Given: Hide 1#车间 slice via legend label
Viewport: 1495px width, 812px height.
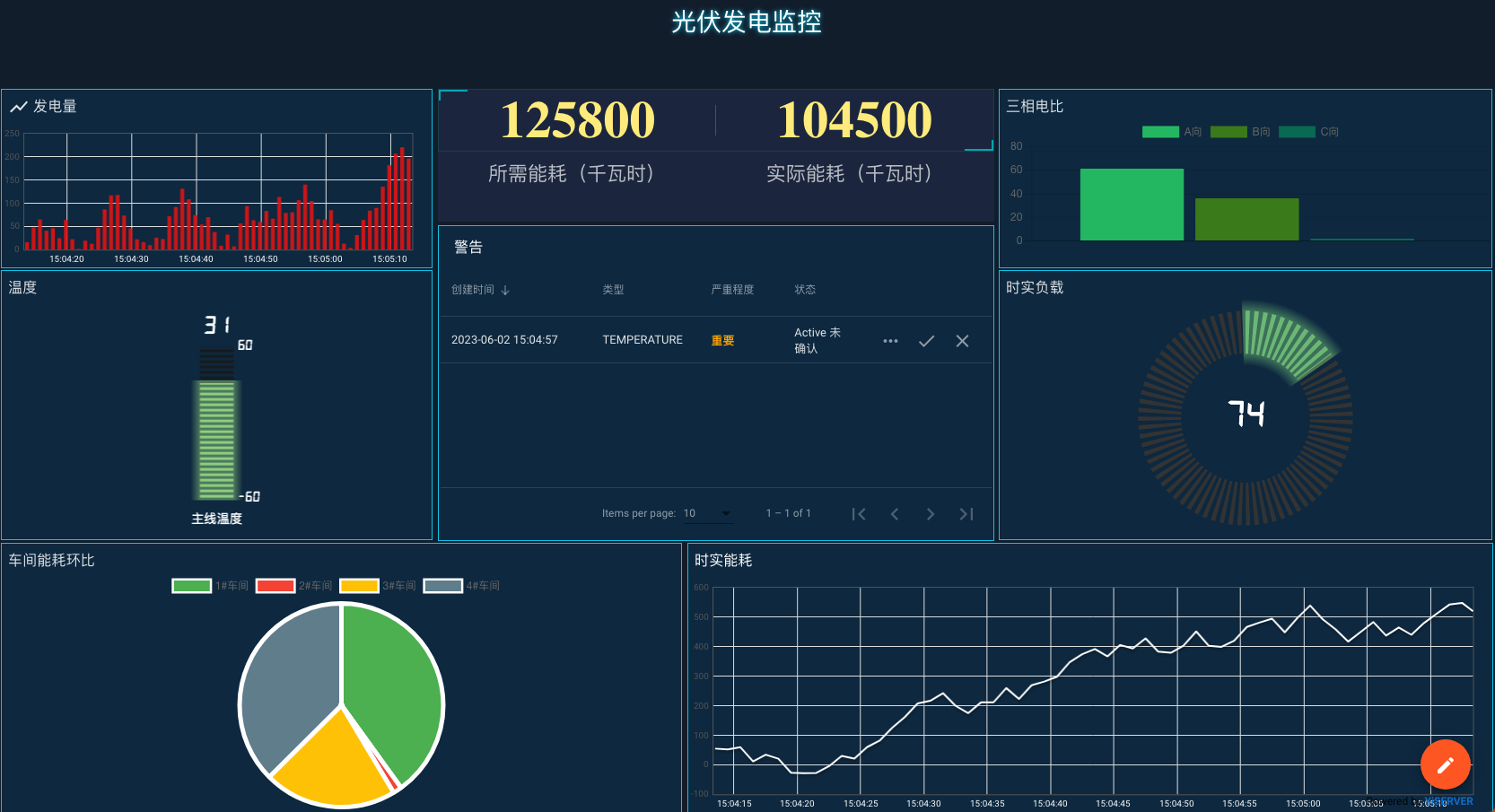Looking at the screenshot, I should click(232, 586).
